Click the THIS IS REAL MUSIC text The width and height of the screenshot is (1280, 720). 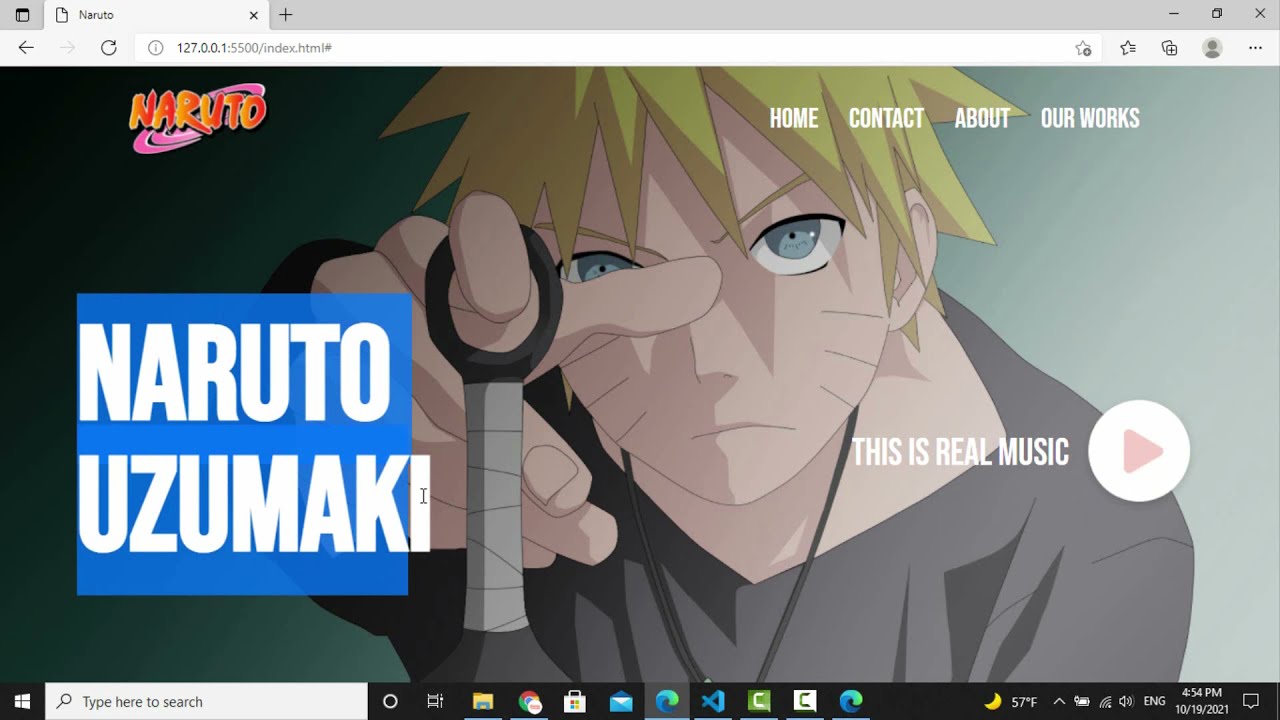(960, 453)
